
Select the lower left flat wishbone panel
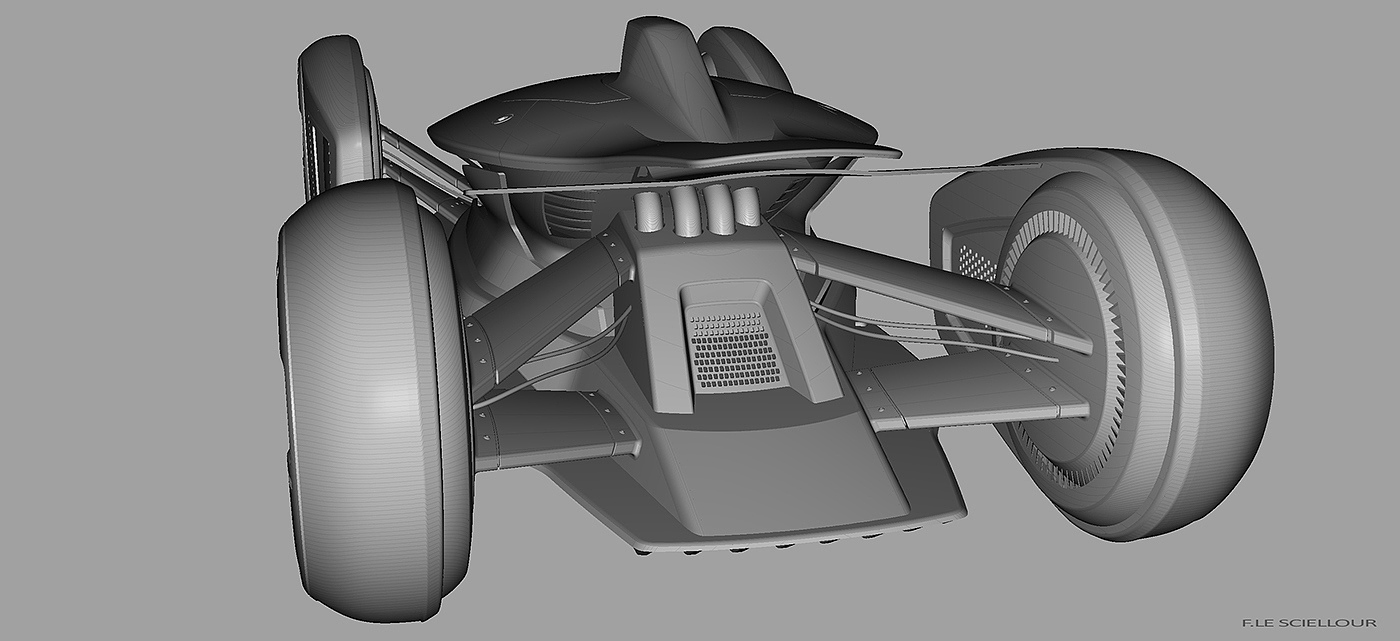[x=556, y=429]
